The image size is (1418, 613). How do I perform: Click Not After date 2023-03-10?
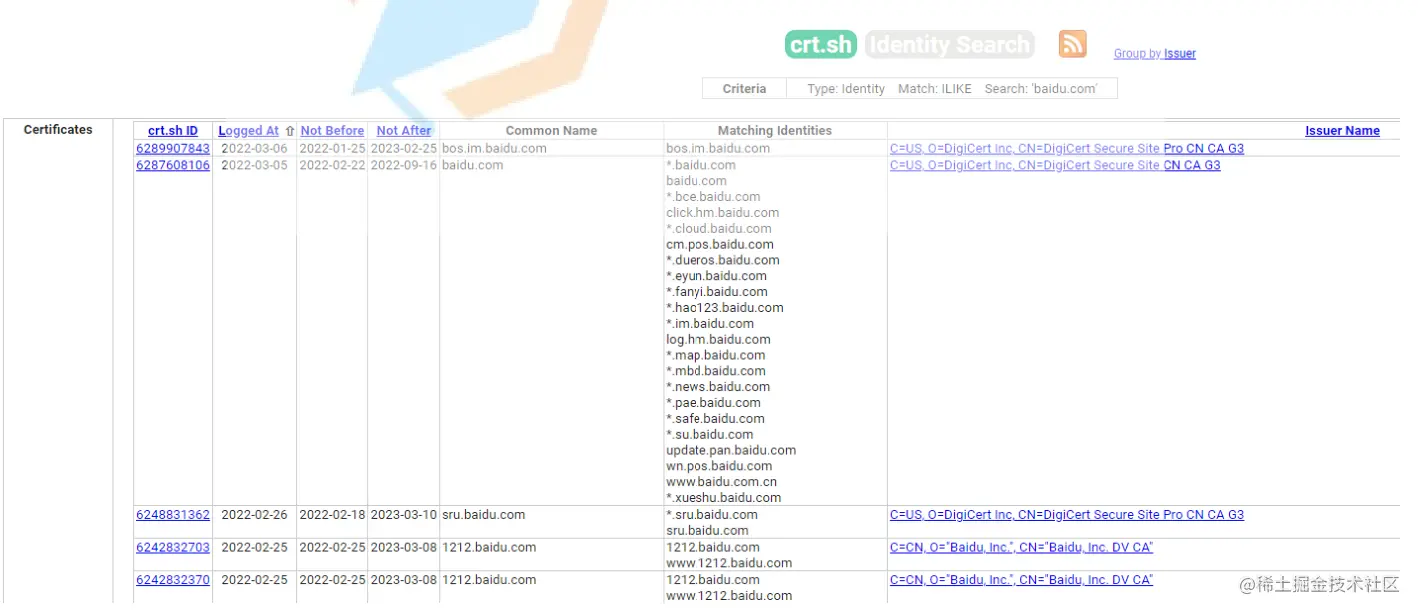(x=404, y=516)
